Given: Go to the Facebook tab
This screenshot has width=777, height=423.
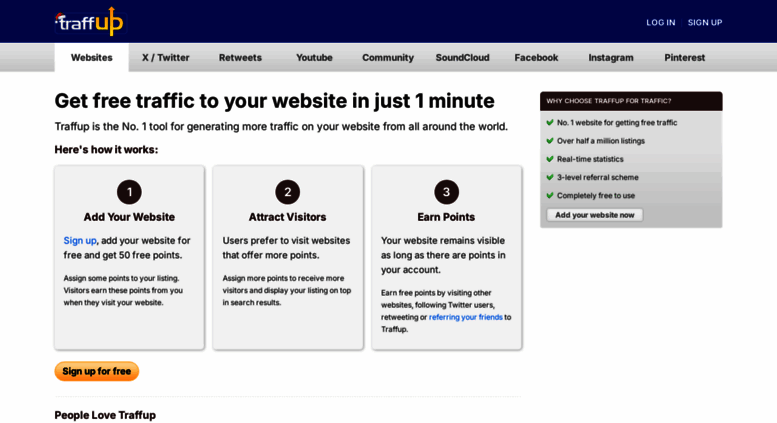Looking at the screenshot, I should (x=536, y=57).
